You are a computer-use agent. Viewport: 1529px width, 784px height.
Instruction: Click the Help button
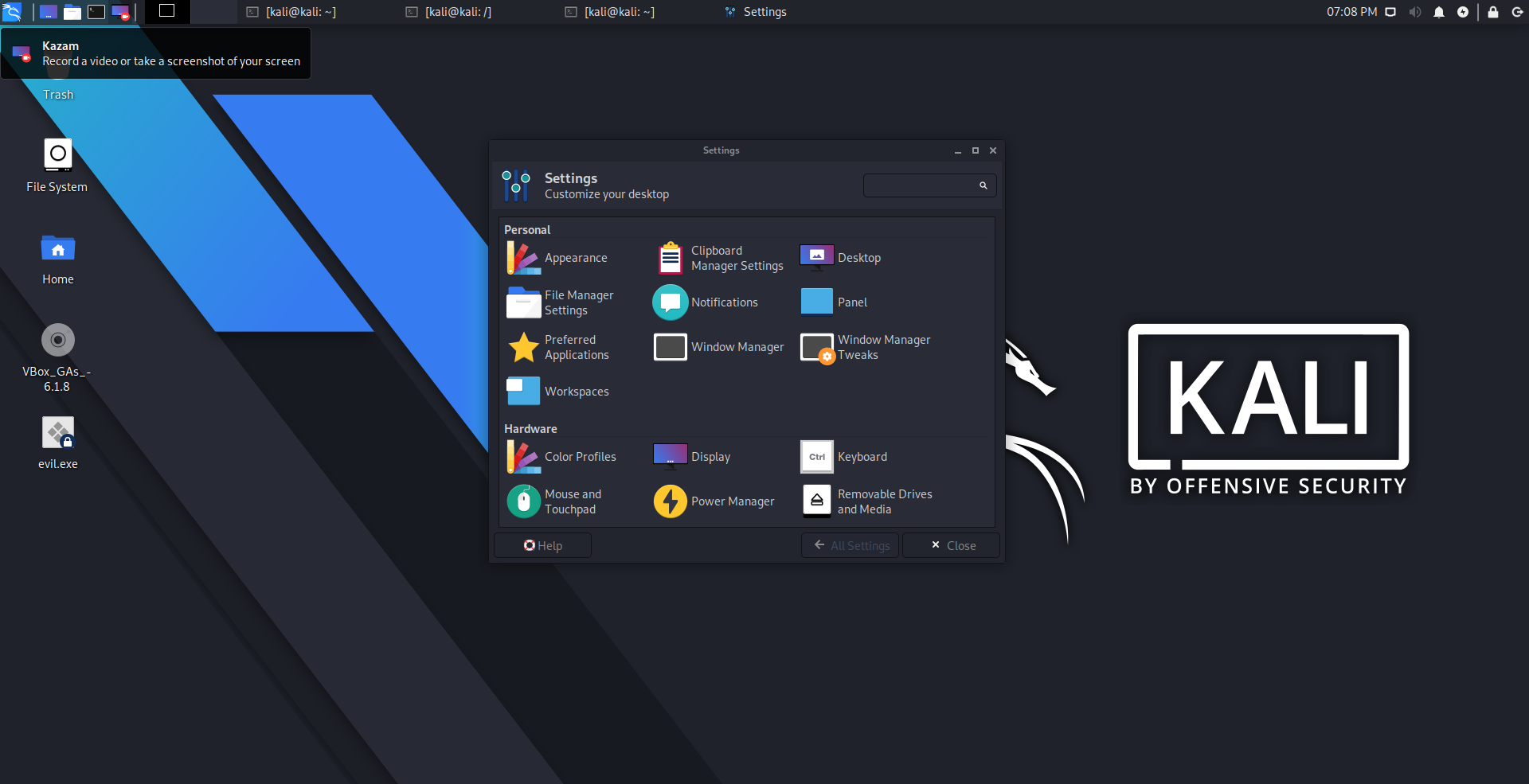(542, 545)
